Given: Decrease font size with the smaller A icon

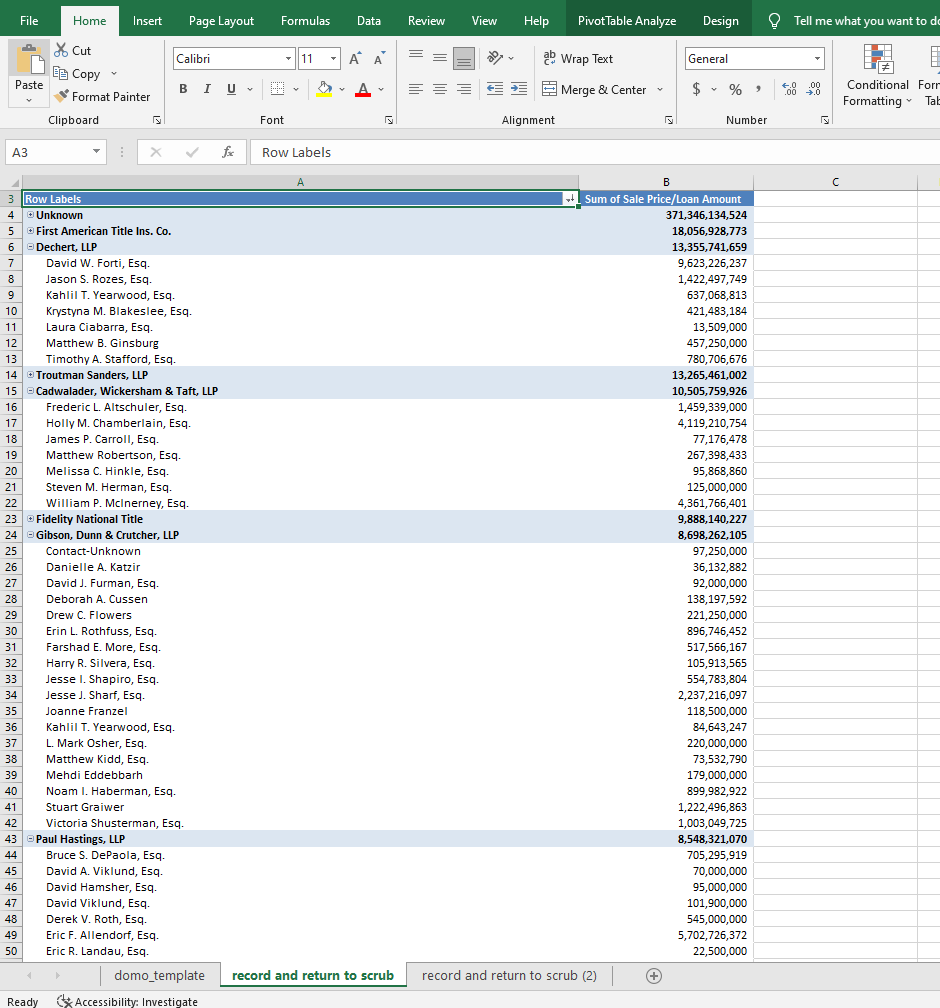Looking at the screenshot, I should pyautogui.click(x=379, y=58).
